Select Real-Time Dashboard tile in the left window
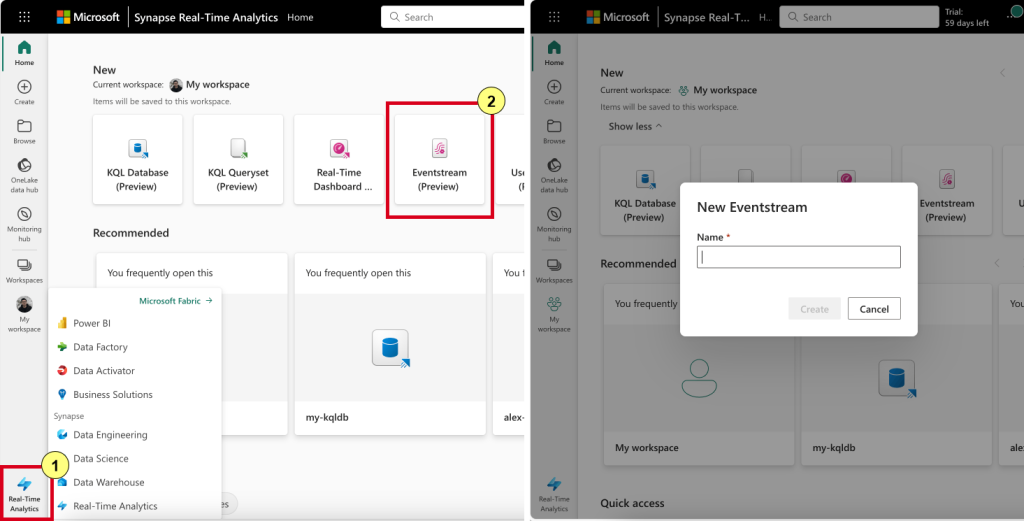Image resolution: width=1024 pixels, height=521 pixels. [x=338, y=160]
